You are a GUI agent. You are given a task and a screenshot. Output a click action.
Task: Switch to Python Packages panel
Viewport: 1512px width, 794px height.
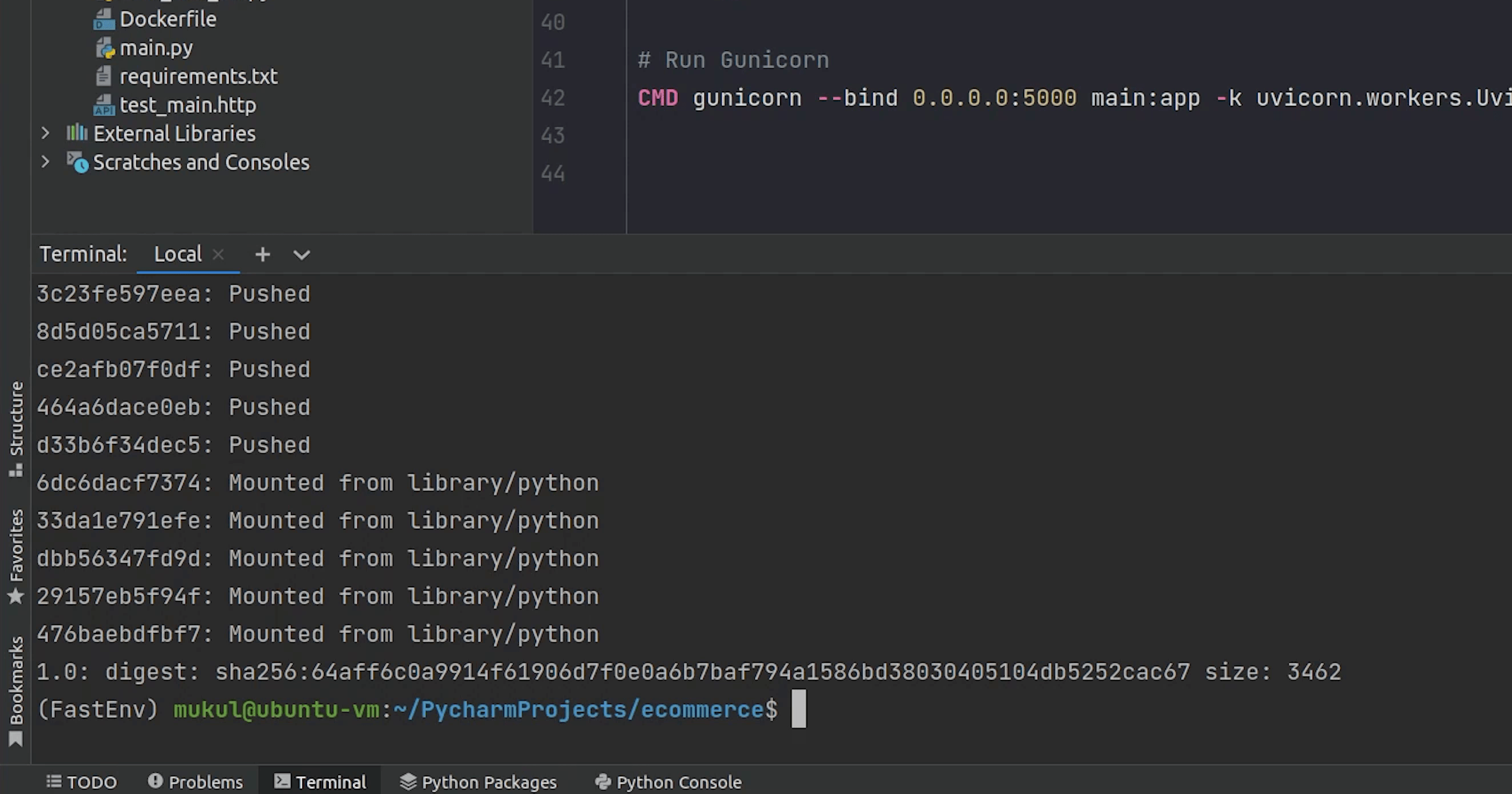coord(478,781)
